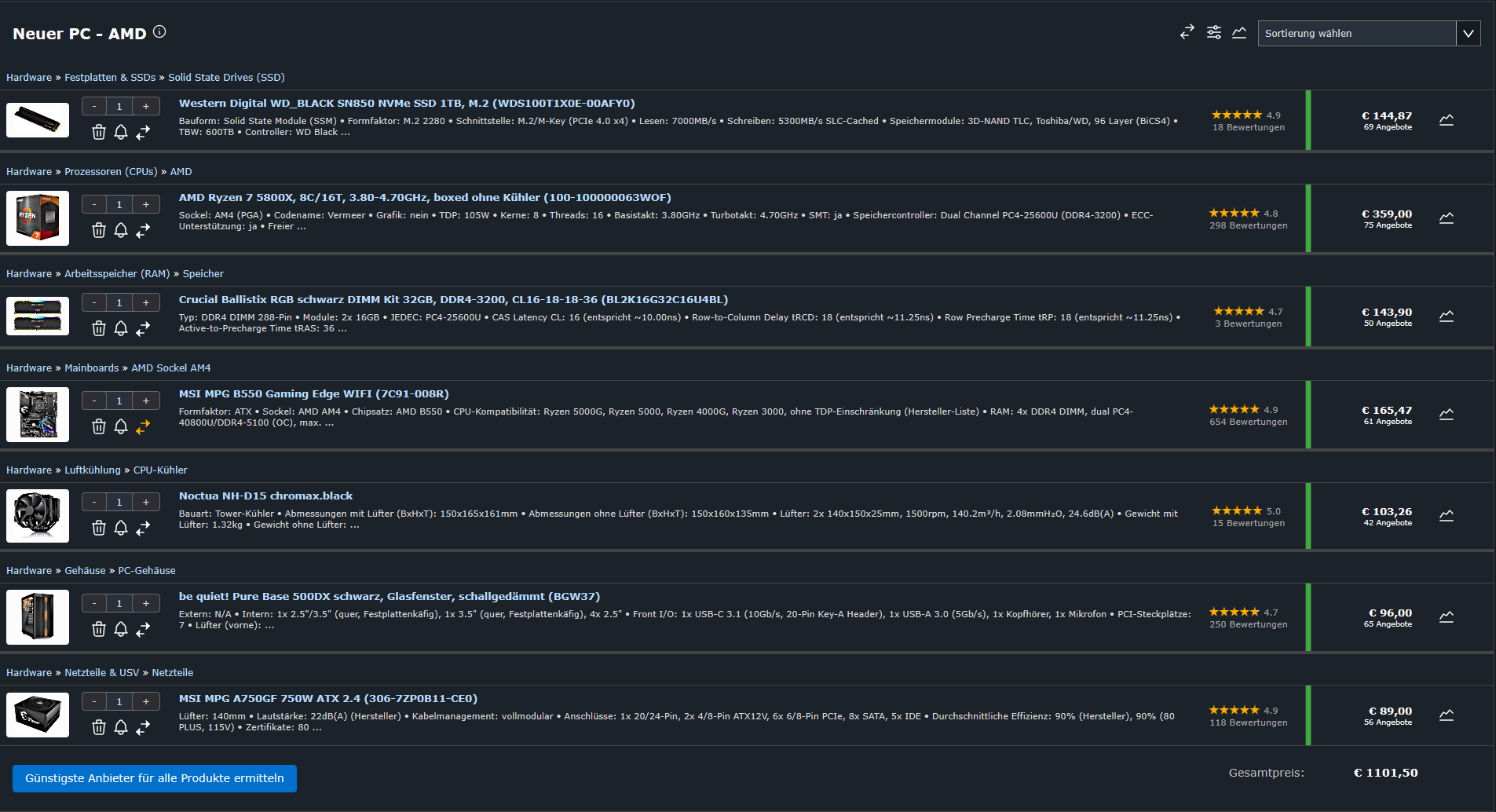Increase quantity of Crucial Ballistix RAM

pos(146,302)
